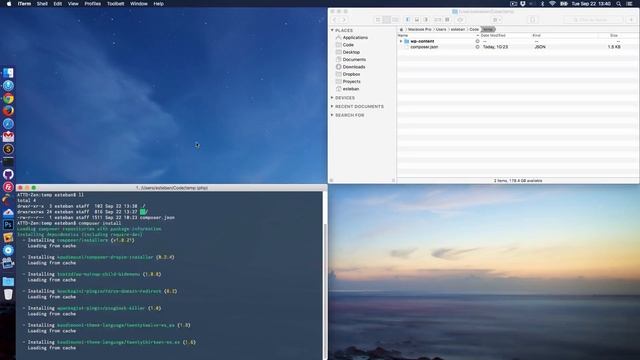Open the Window menu

[x=139, y=4]
